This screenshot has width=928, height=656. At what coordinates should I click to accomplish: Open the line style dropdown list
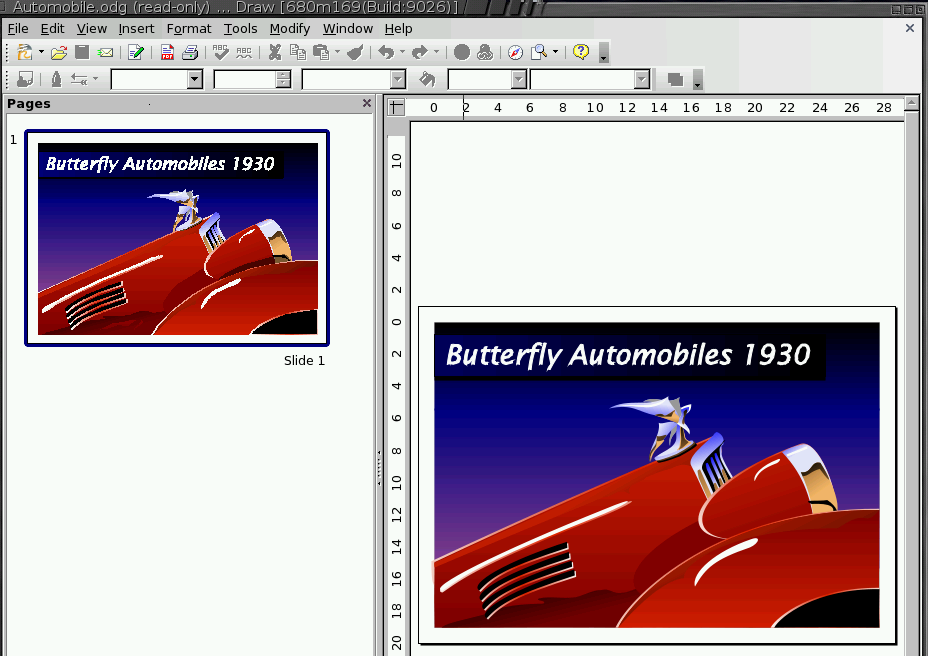pyautogui.click(x=194, y=79)
